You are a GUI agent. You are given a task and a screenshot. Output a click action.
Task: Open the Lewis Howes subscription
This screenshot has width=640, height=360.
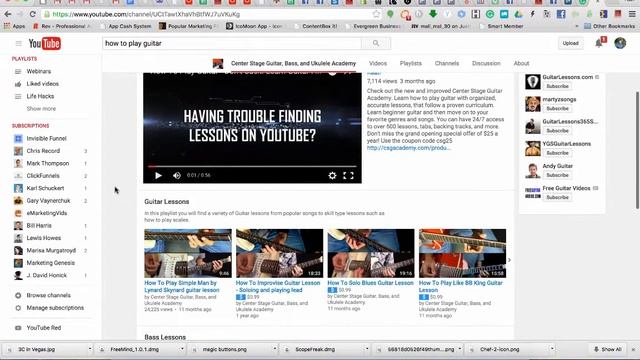pyautogui.click(x=43, y=238)
